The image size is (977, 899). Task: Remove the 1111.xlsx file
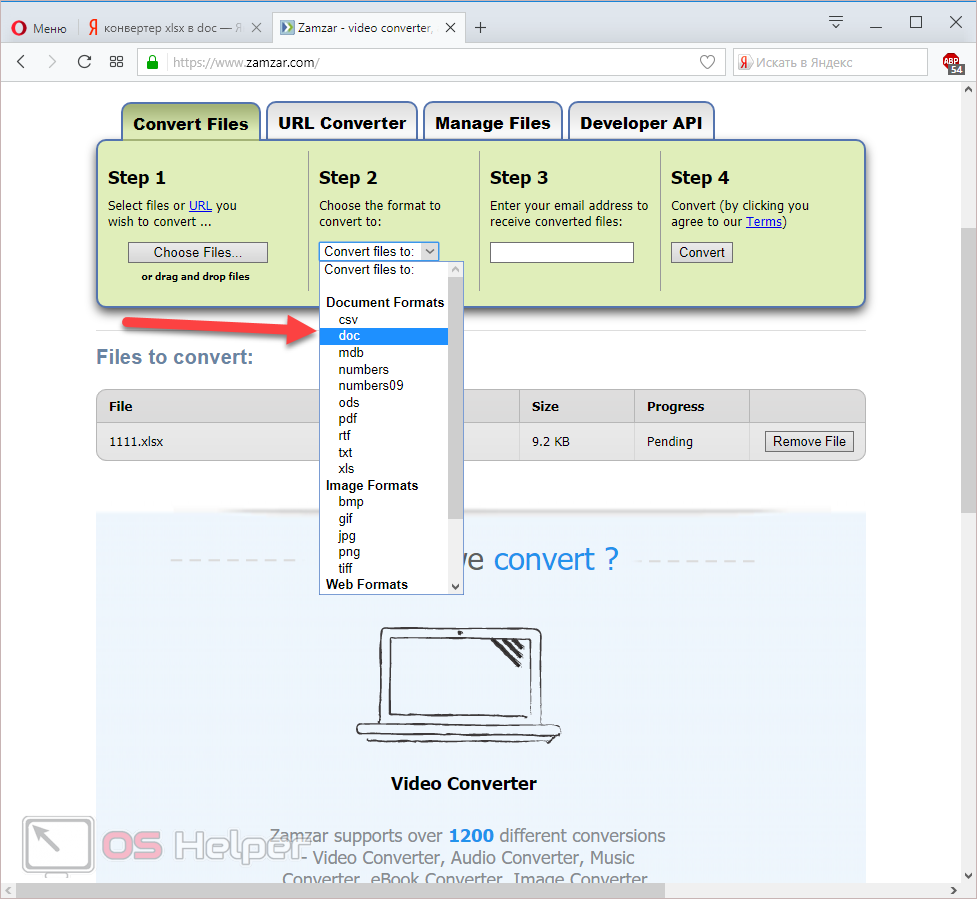[809, 441]
